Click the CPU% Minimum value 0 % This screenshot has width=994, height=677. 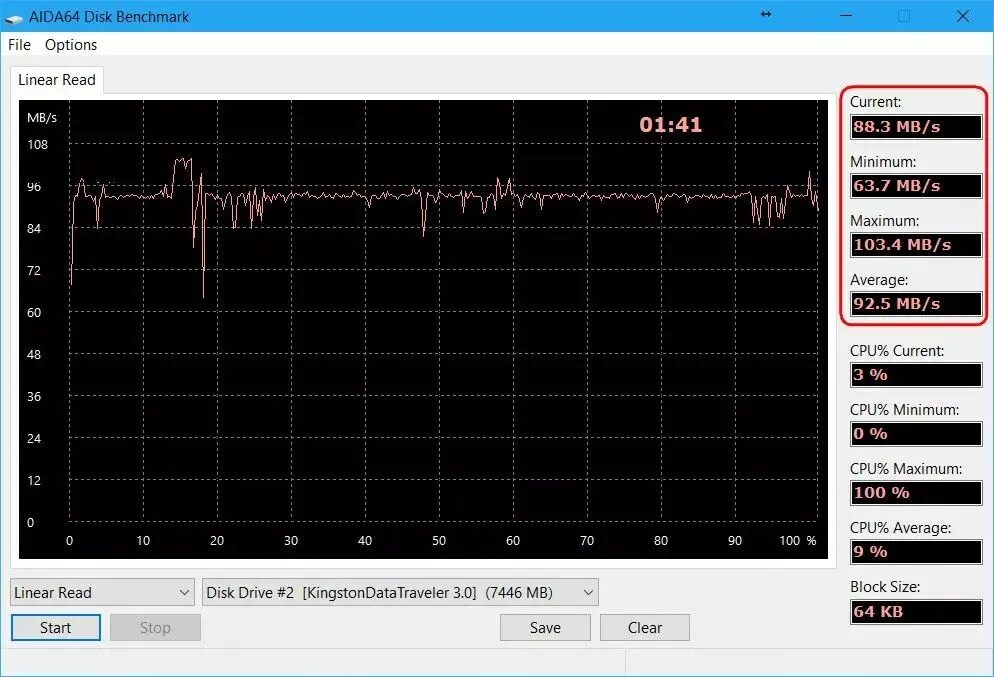(916, 434)
